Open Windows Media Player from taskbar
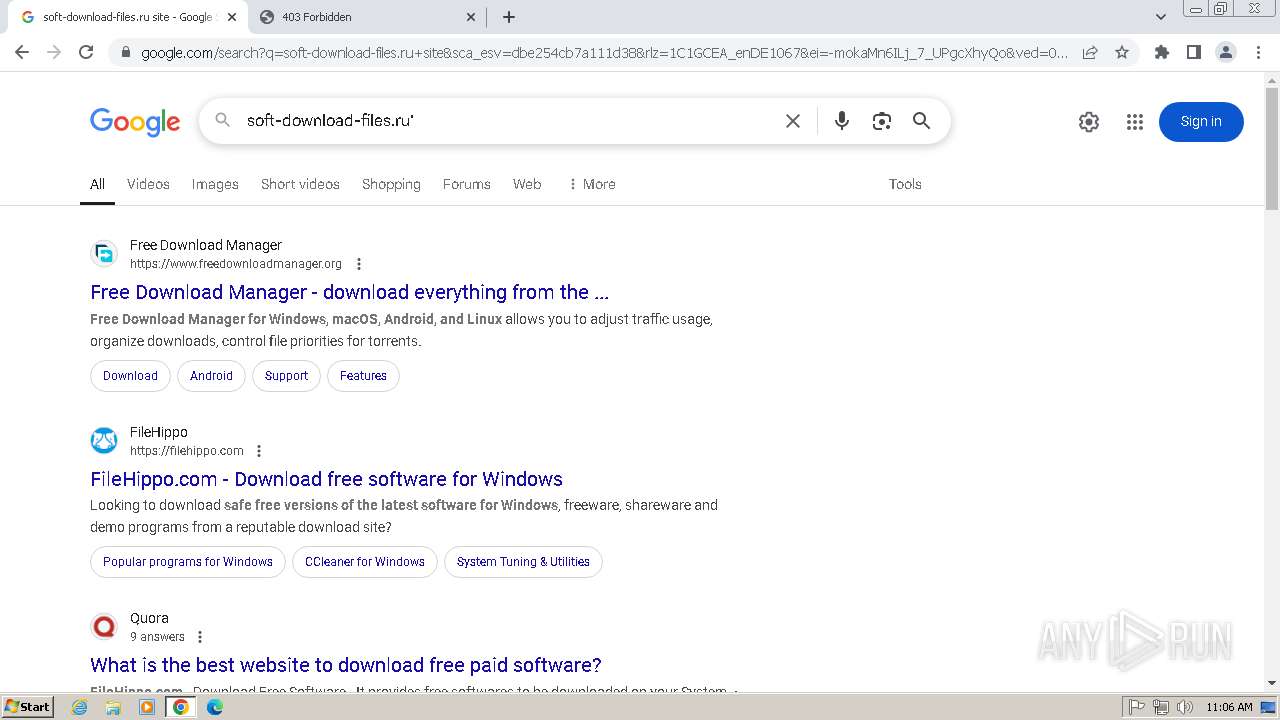 (x=147, y=707)
